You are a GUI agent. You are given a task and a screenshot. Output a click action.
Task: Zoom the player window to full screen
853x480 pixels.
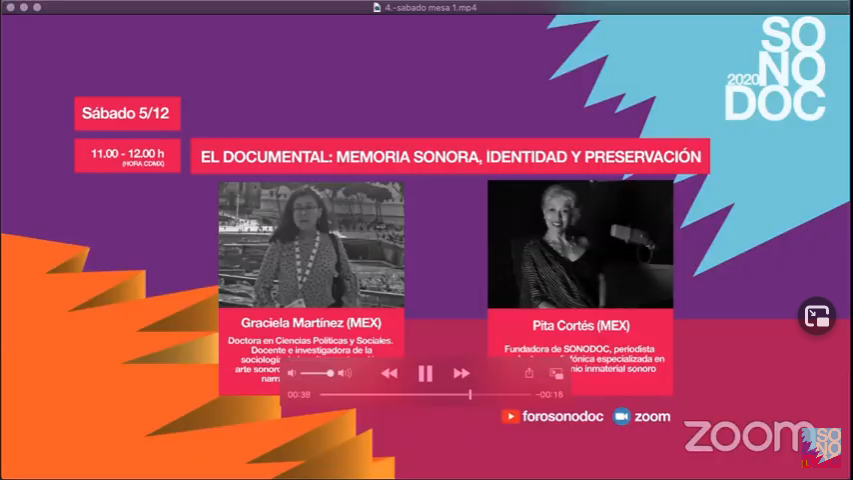click(37, 8)
